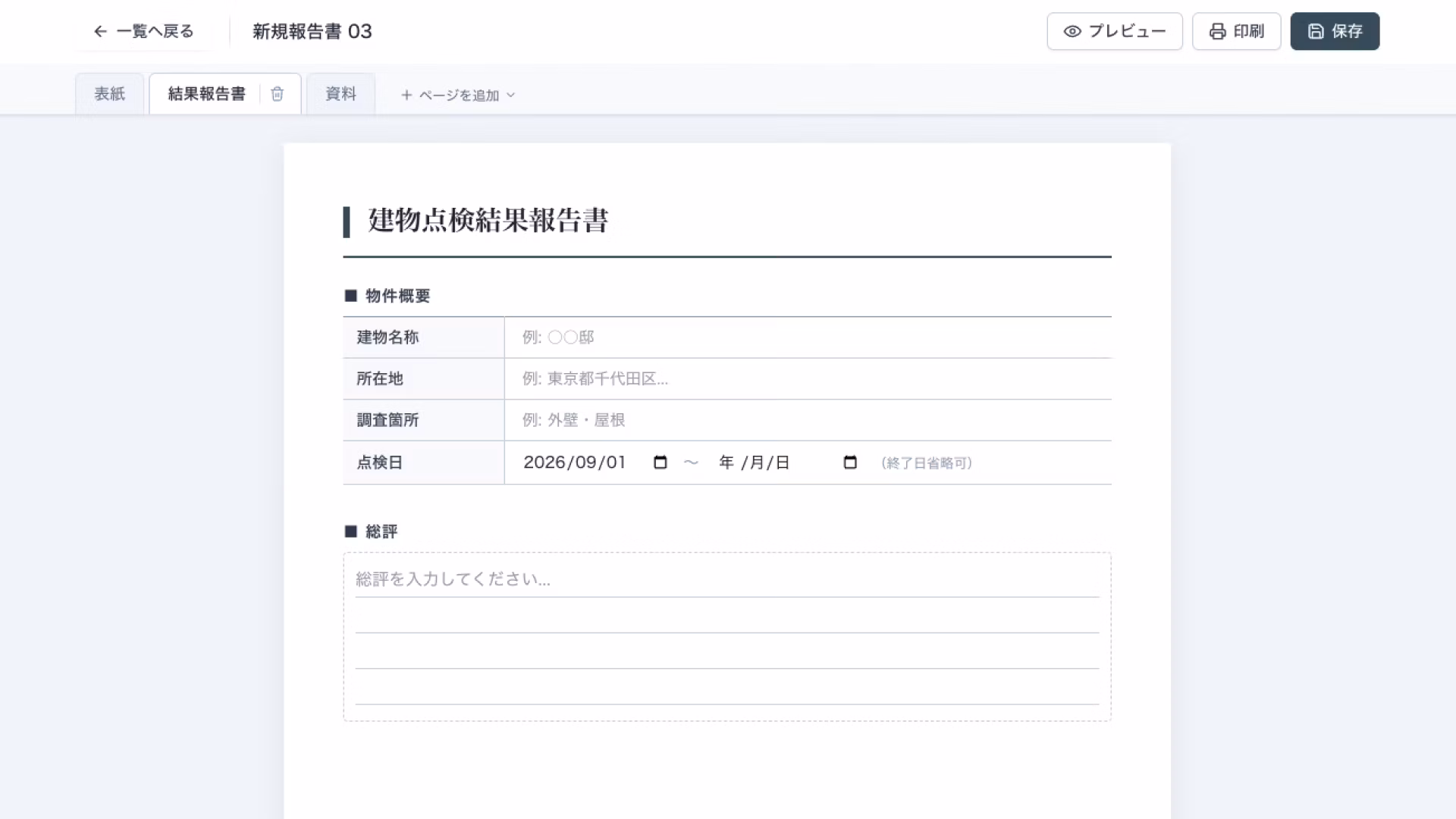
Task: Click the 保存 button
Action: 1335,31
